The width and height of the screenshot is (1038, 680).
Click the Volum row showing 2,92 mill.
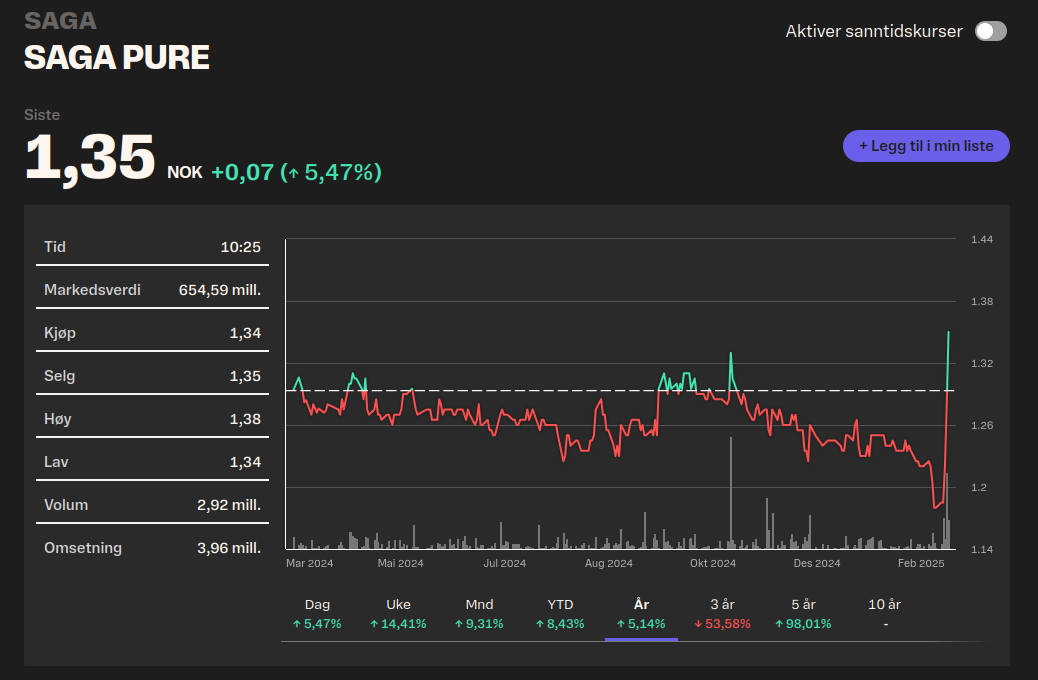(152, 505)
